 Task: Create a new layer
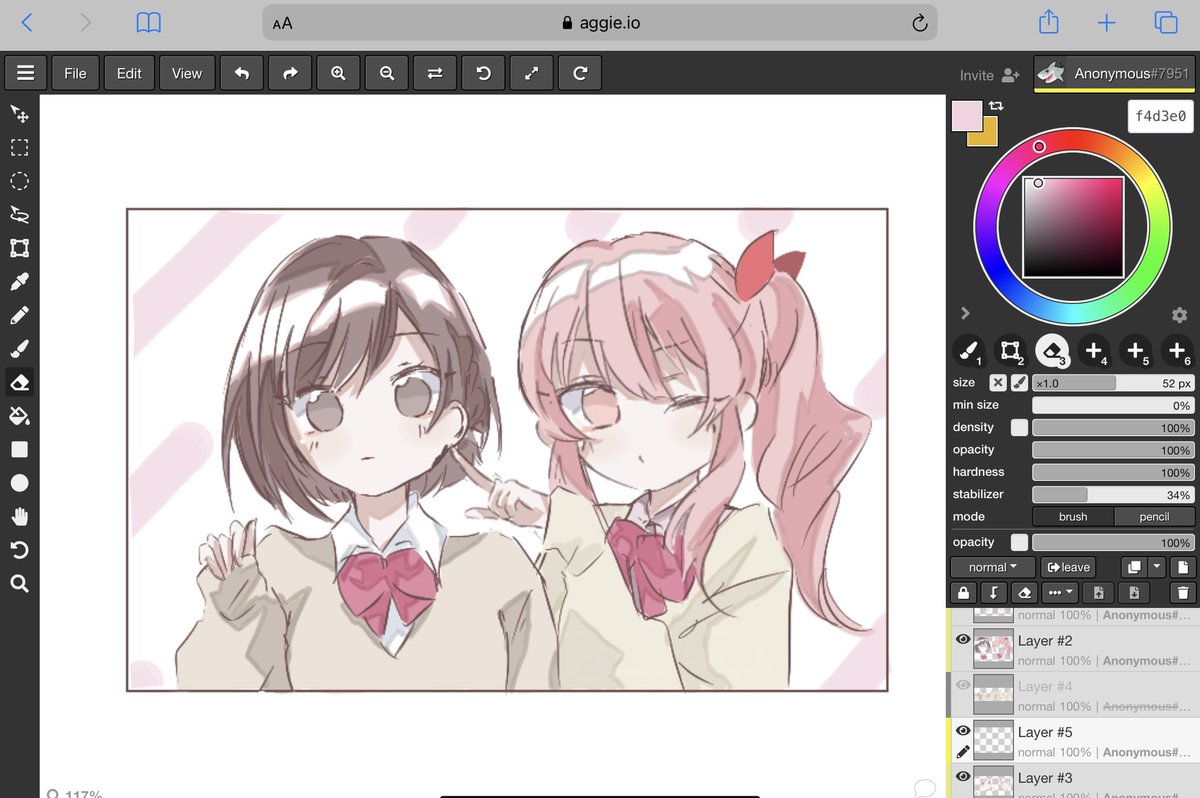coord(1183,567)
